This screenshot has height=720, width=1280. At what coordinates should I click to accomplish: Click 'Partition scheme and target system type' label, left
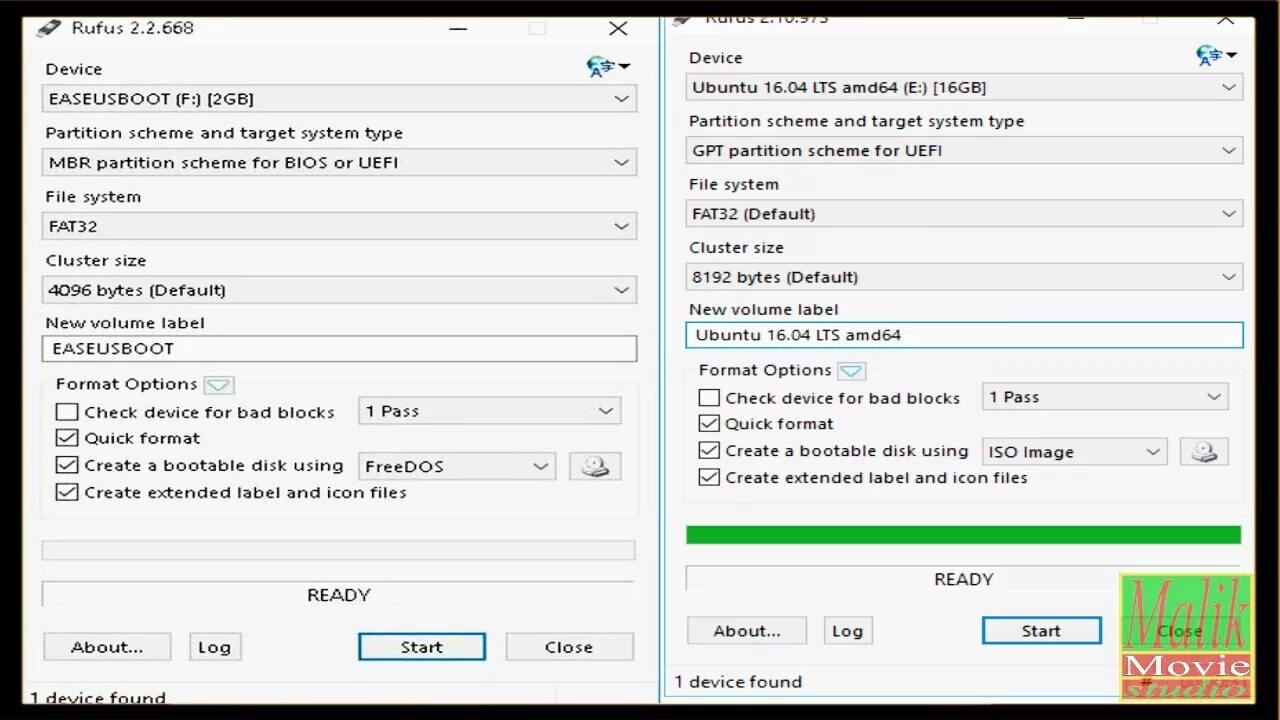pos(224,133)
